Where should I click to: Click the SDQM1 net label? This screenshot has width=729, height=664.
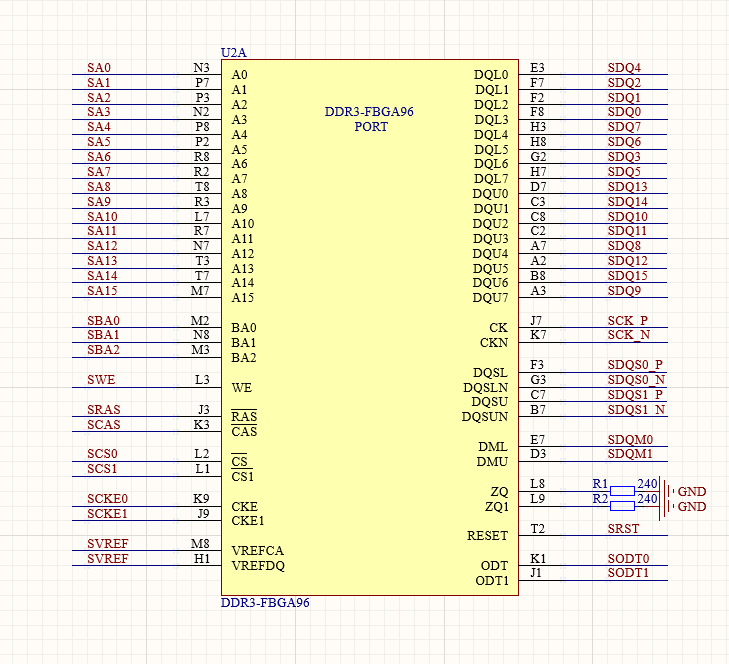click(x=630, y=454)
